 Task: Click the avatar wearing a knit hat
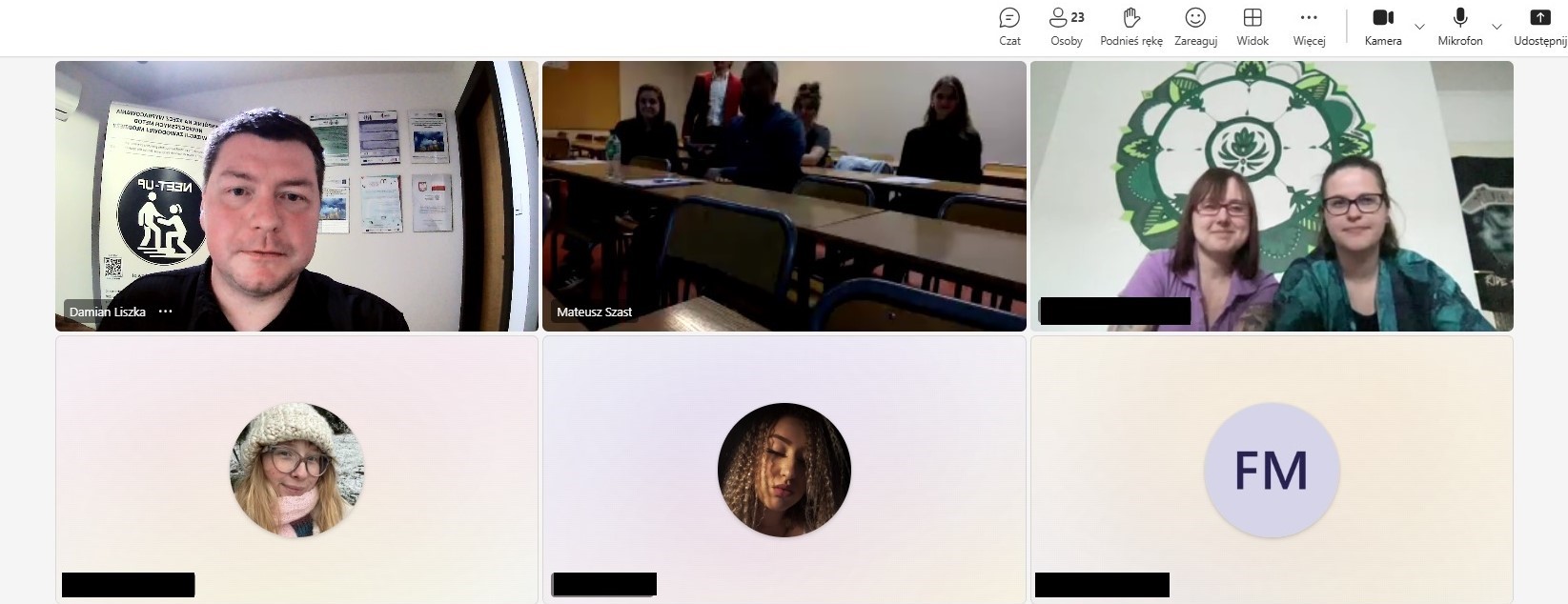coord(296,470)
